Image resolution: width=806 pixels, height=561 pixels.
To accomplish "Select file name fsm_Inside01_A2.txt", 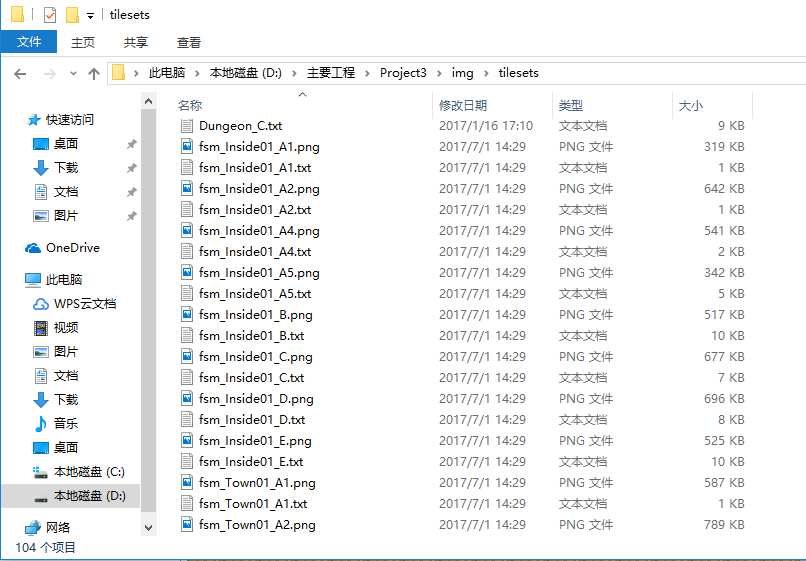I will 255,210.
